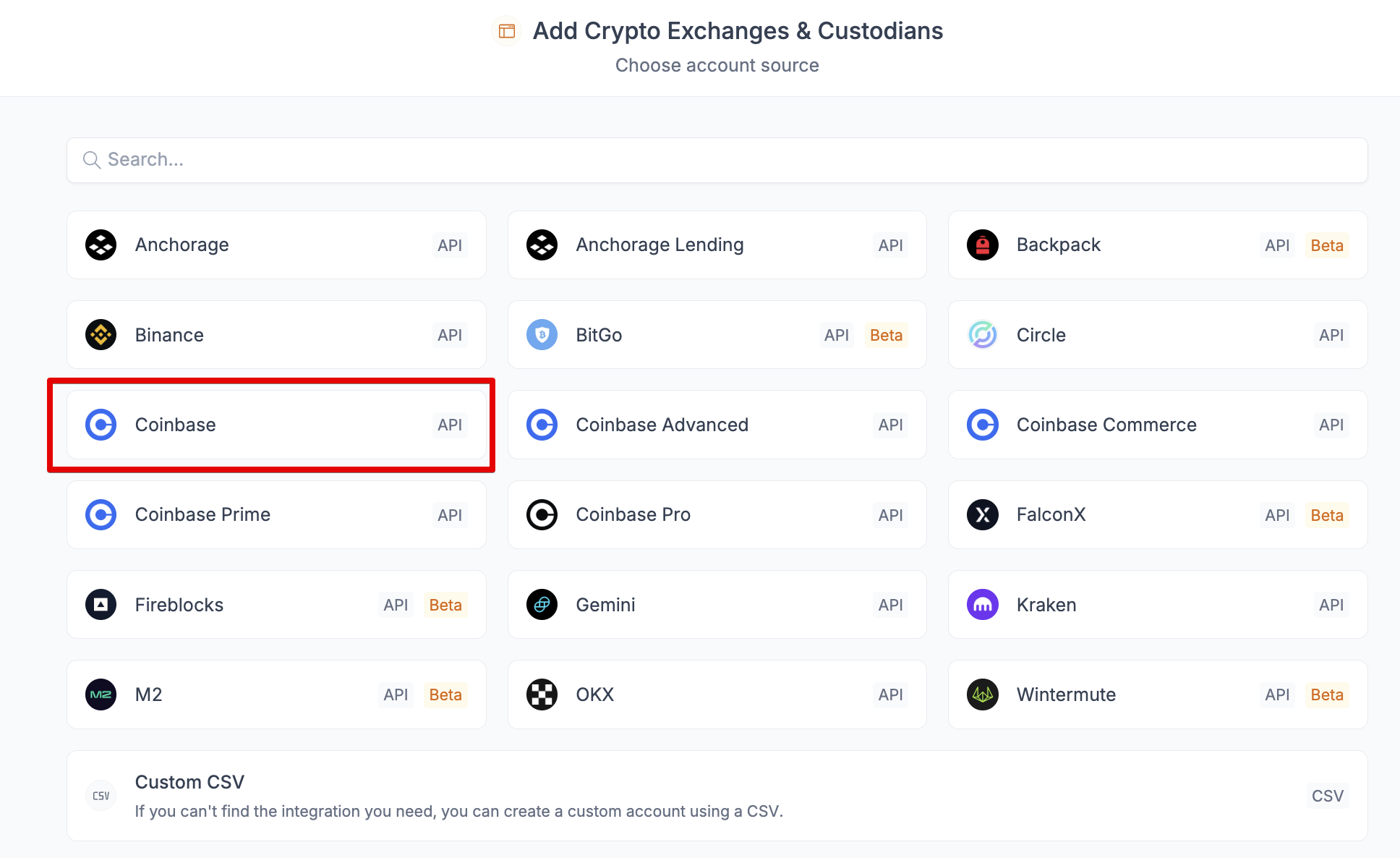Click the Wintermute logo icon
The height and width of the screenshot is (858, 1400).
[983, 695]
